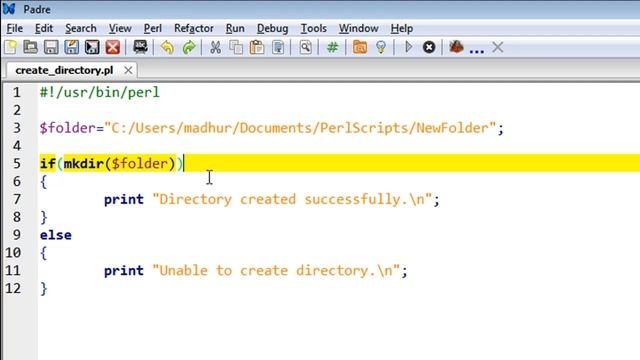Click the Select All toolbar icon
This screenshot has height=360, width=640.
[278, 47]
